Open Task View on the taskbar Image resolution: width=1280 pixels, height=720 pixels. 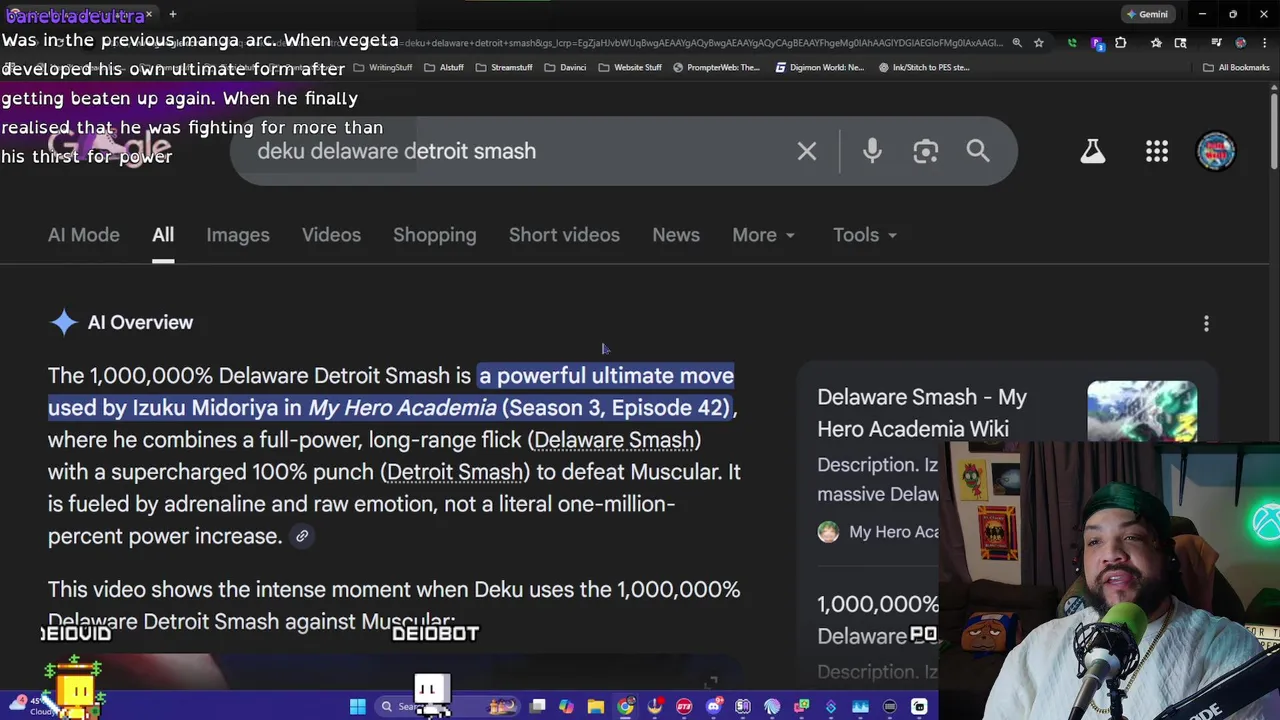537,707
